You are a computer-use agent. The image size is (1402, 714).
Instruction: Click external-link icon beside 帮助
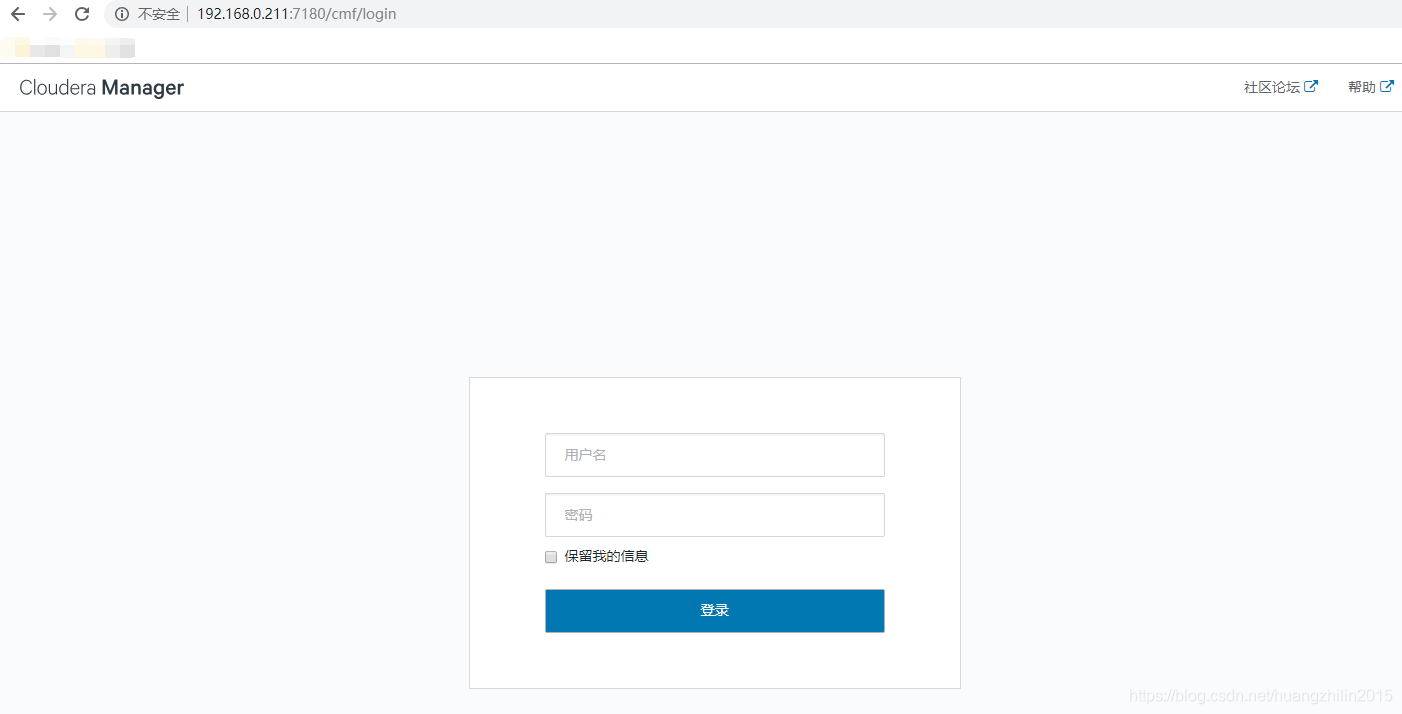[1387, 87]
